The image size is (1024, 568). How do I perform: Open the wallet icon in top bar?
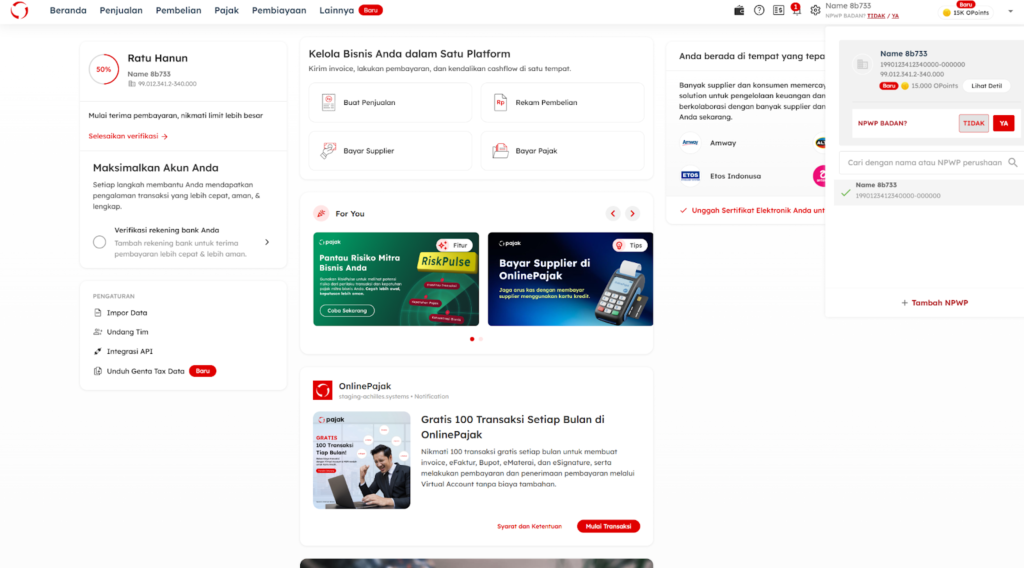pyautogui.click(x=739, y=10)
